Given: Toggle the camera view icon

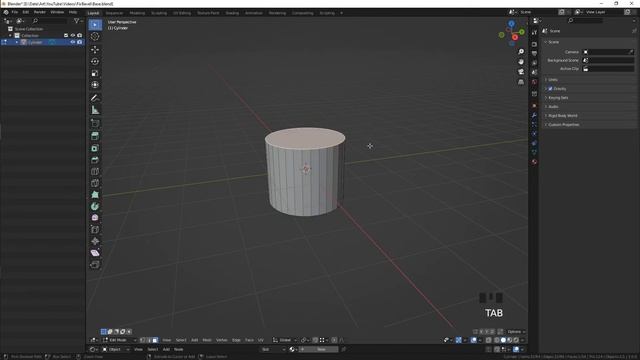Looking at the screenshot, I should (521, 72).
